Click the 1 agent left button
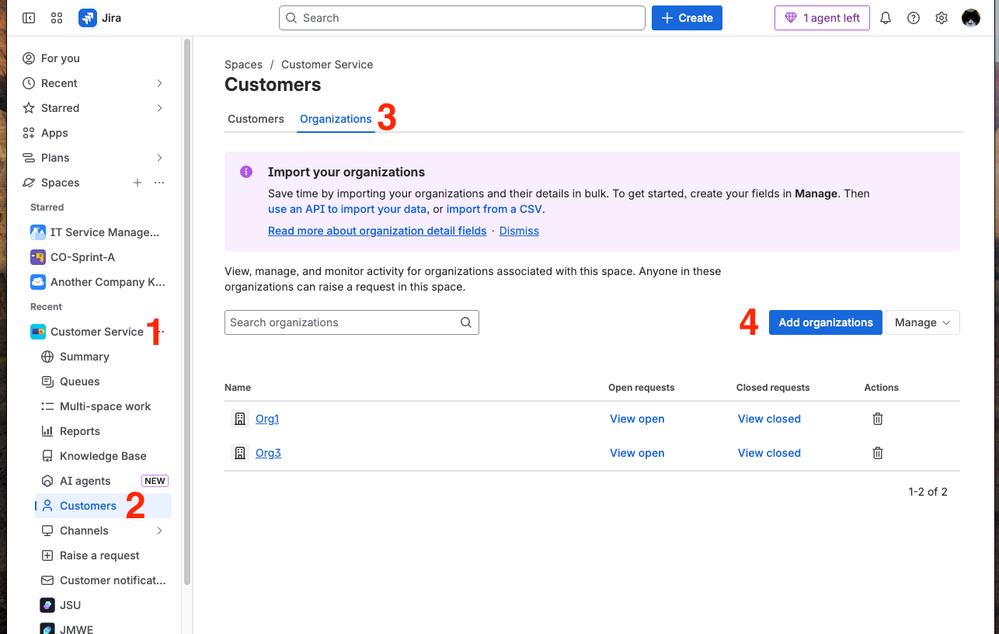999x634 pixels. [822, 18]
